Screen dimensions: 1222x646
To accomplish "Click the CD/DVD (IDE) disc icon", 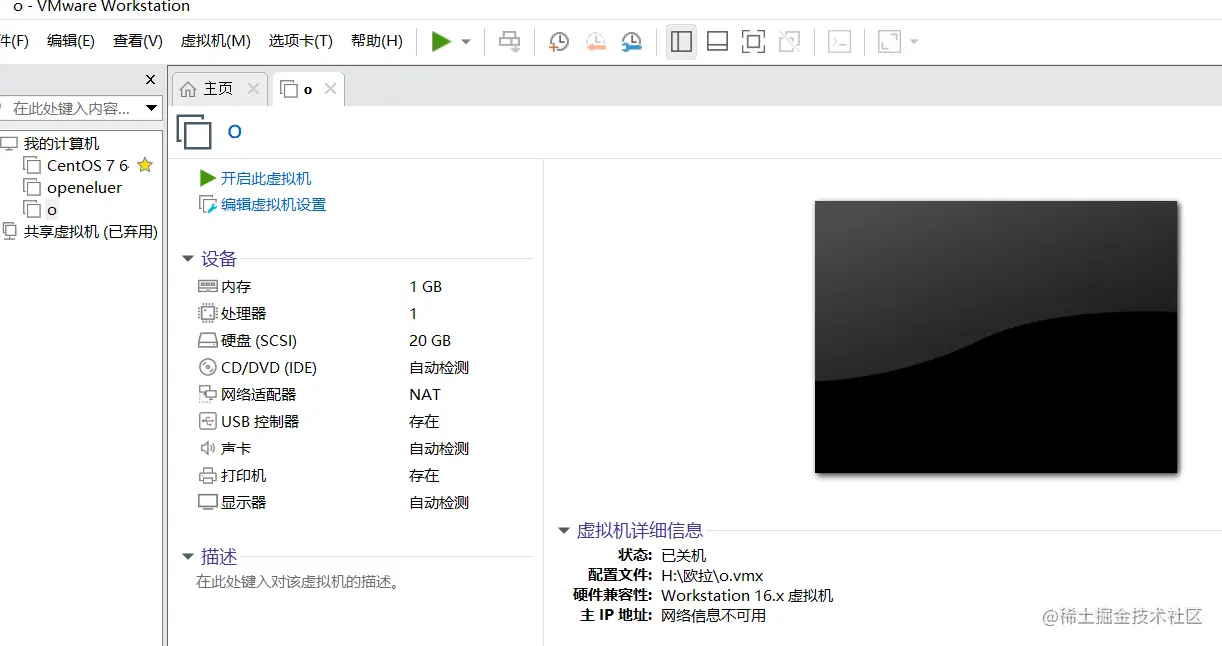I will pyautogui.click(x=208, y=367).
